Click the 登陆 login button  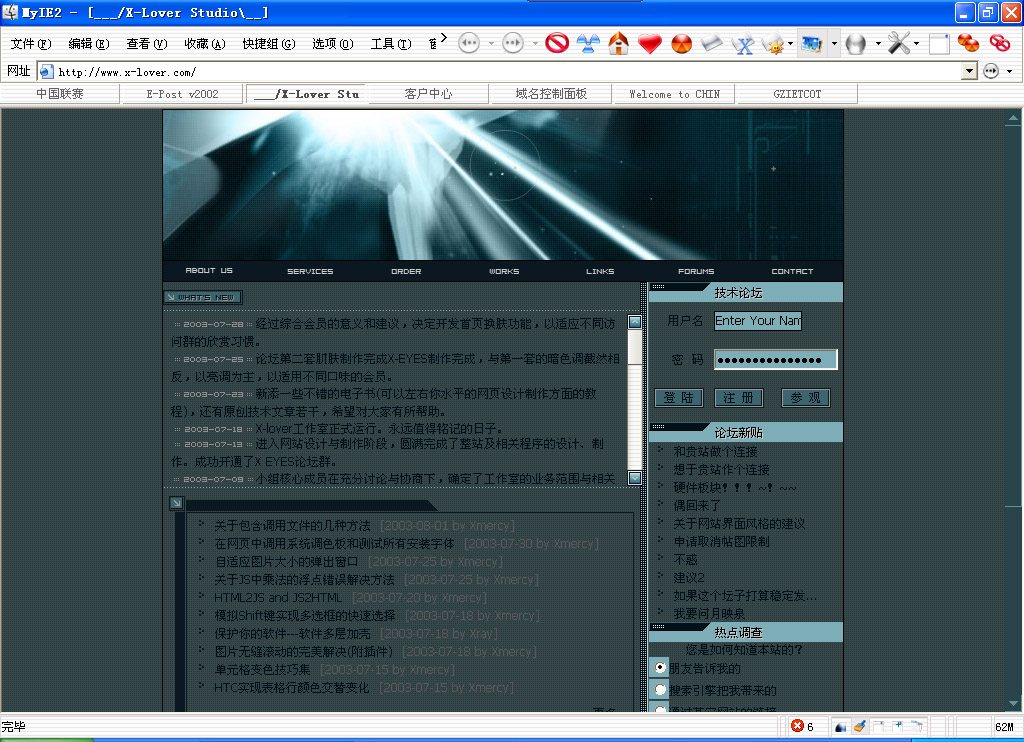tap(679, 398)
